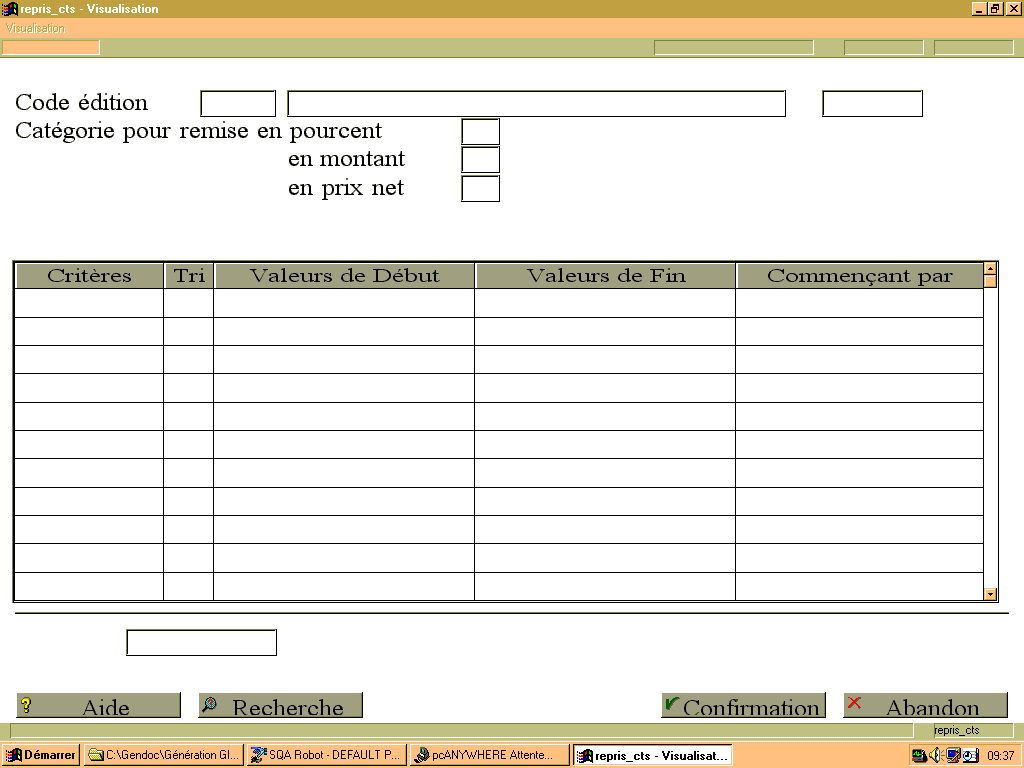Click the green checkmark Confirmation icon

[671, 704]
